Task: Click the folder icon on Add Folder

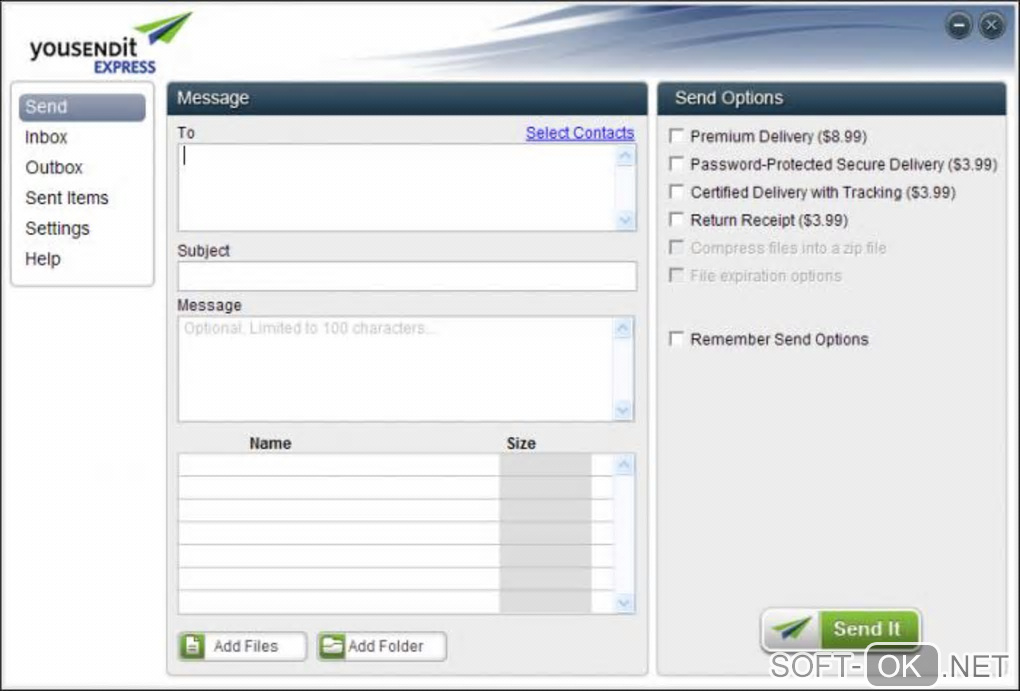Action: click(x=332, y=646)
